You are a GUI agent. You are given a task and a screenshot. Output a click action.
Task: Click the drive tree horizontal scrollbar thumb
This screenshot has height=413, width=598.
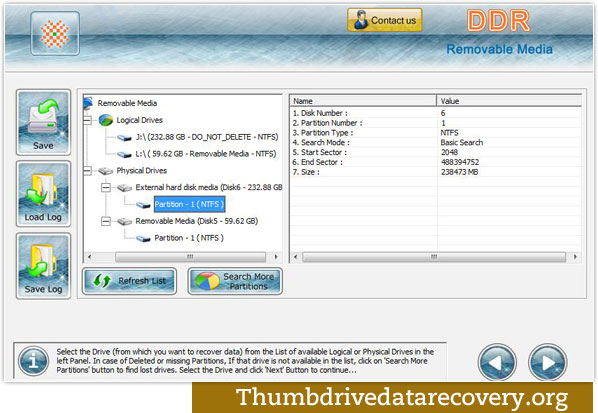pyautogui.click(x=190, y=257)
